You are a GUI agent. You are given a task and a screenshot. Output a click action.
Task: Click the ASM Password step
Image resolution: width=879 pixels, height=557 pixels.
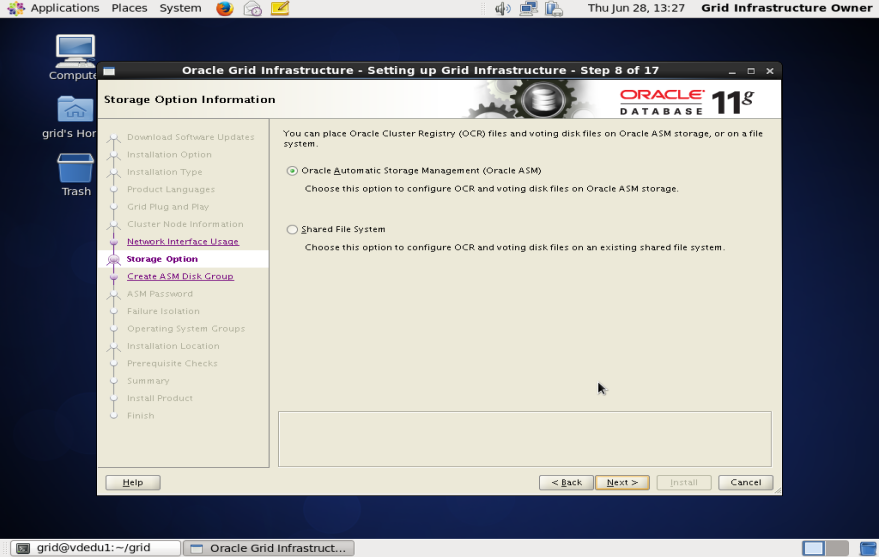pos(160,294)
